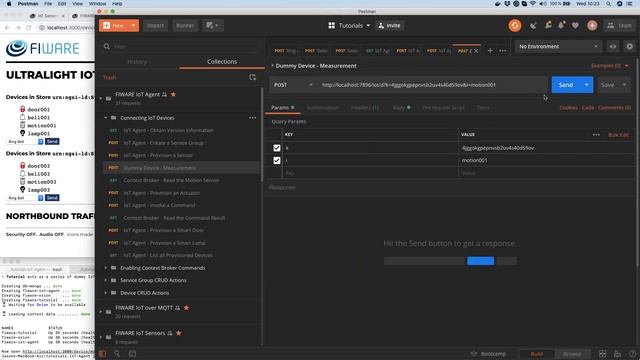Open the New button dropdown arrow

[133, 25]
